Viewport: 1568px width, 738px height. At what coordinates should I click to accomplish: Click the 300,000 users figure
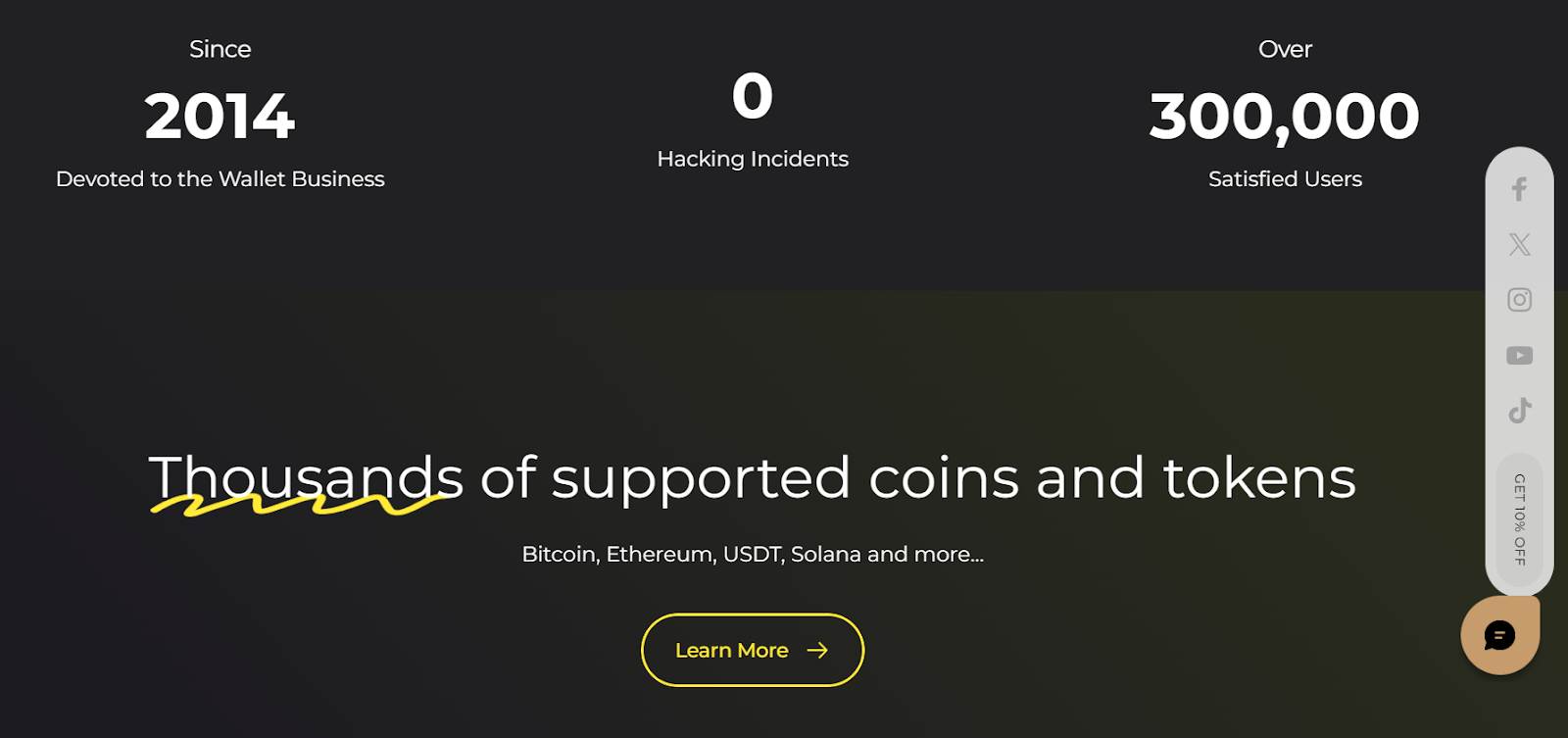1285,117
